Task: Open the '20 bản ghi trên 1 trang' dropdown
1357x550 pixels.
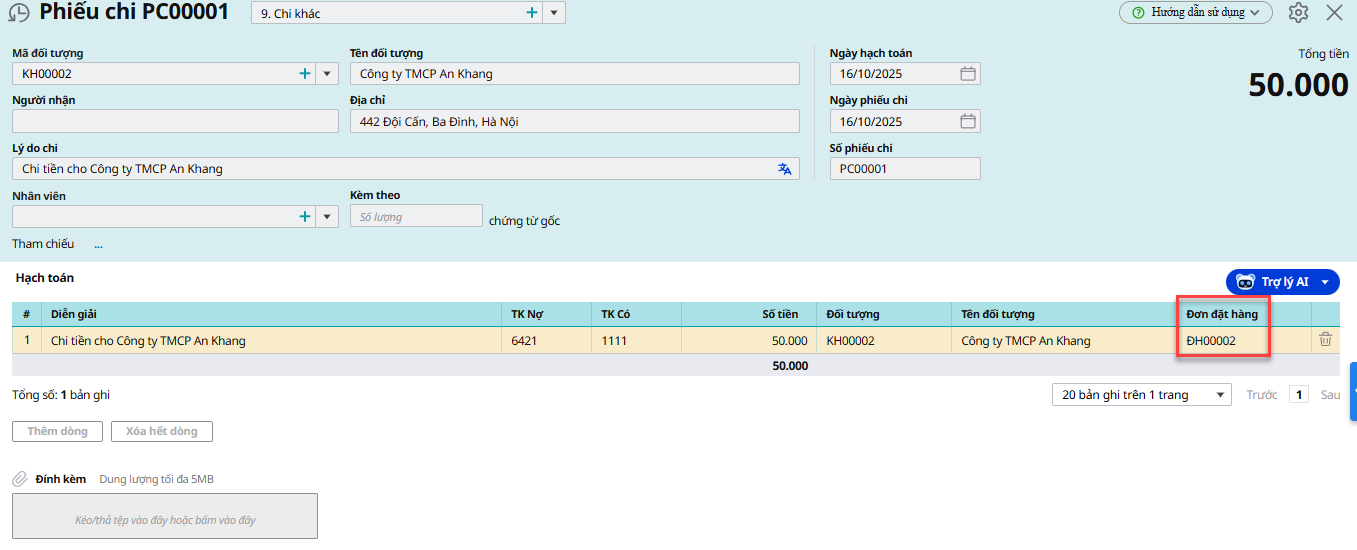Action: 1140,395
